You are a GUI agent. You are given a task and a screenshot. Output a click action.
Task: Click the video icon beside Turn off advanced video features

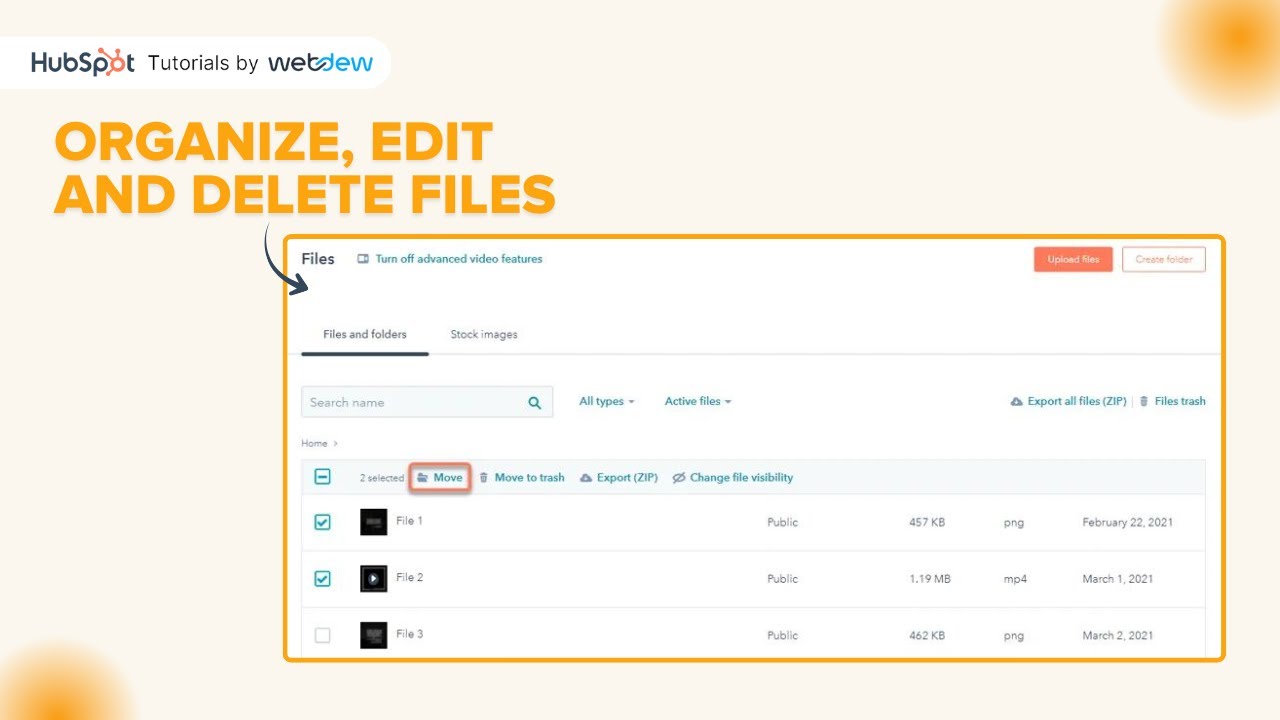point(363,259)
